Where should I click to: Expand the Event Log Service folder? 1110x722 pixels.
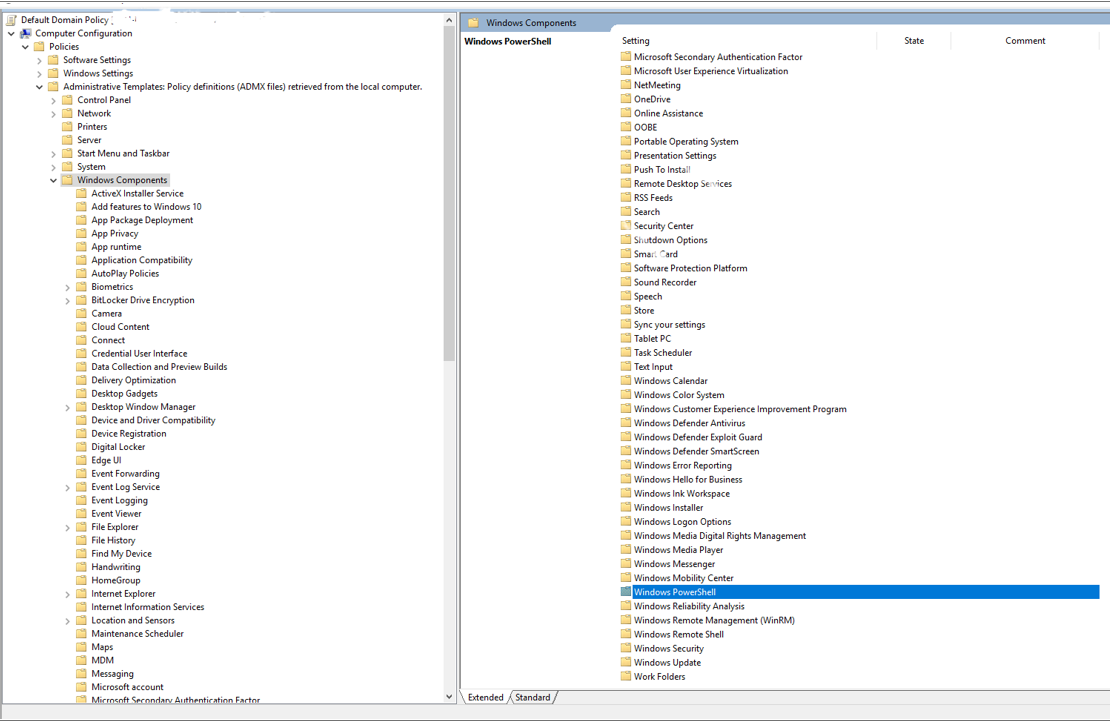(68, 488)
